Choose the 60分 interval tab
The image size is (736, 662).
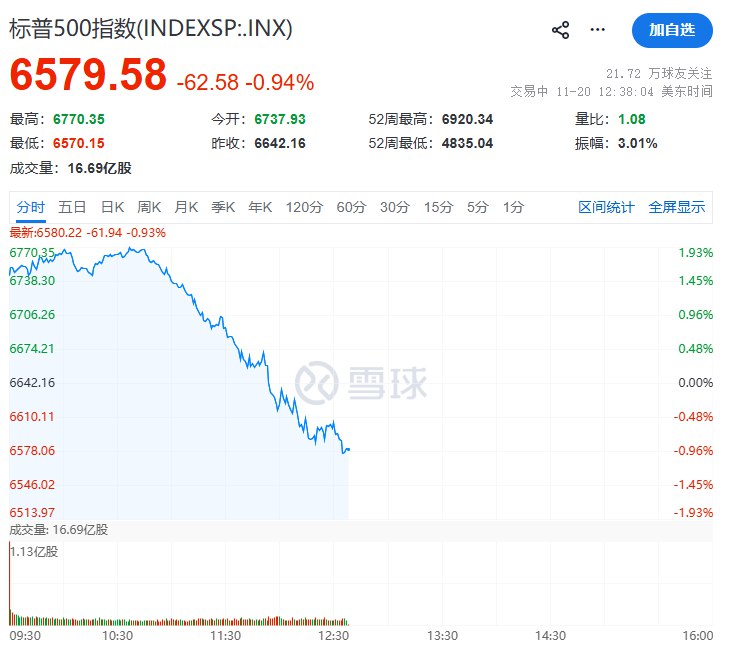pos(351,207)
